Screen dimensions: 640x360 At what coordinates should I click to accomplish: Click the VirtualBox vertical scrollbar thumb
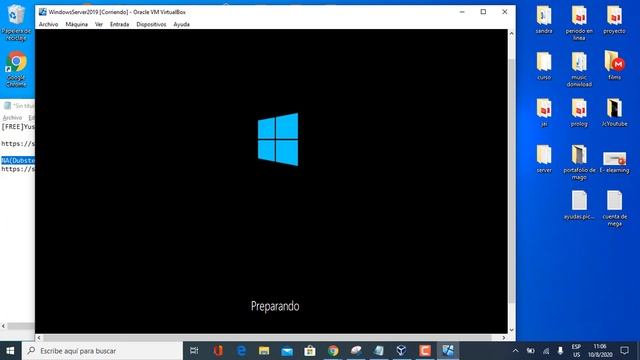click(511, 180)
